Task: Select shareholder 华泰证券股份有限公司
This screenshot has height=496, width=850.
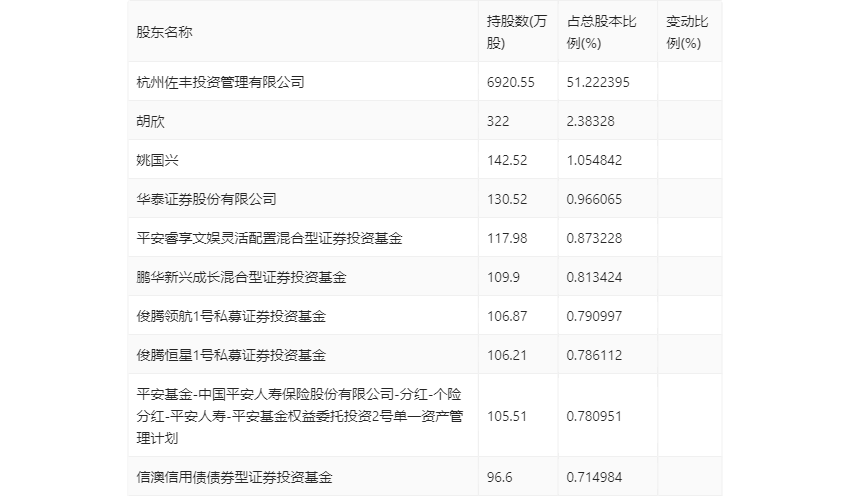Action: [x=206, y=199]
